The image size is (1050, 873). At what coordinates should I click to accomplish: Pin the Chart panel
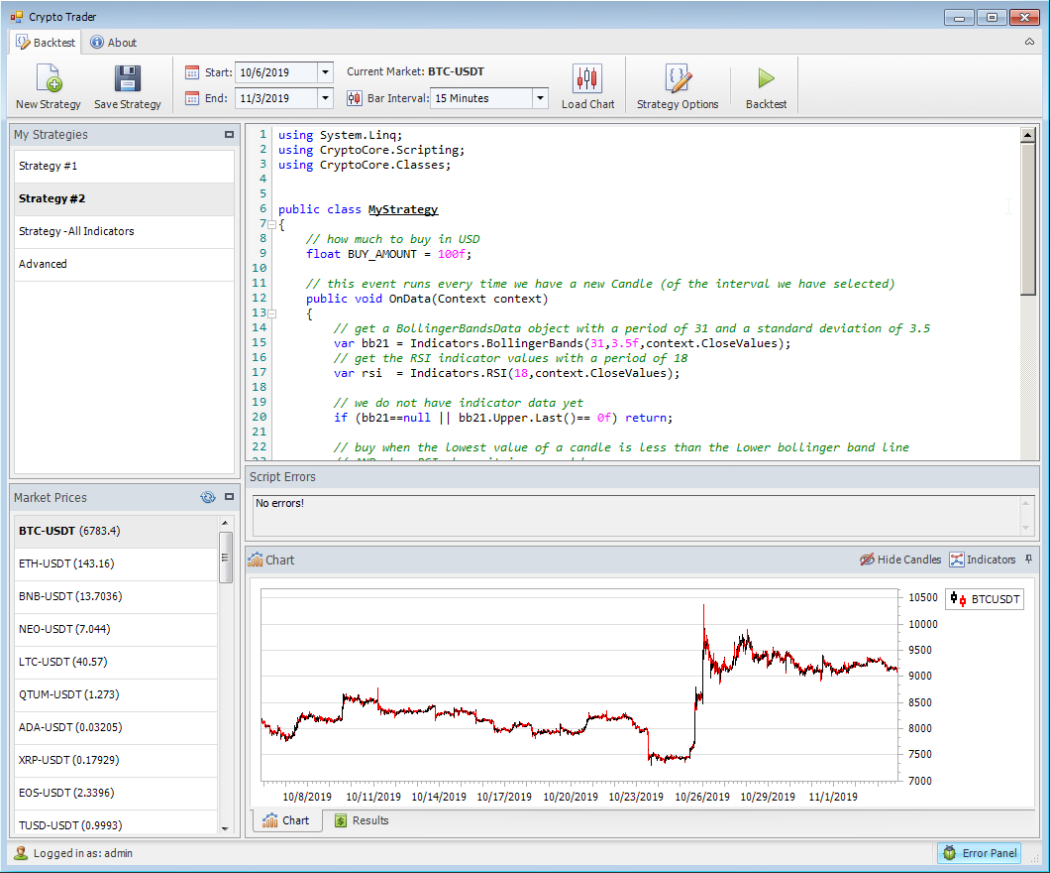pos(1029,559)
